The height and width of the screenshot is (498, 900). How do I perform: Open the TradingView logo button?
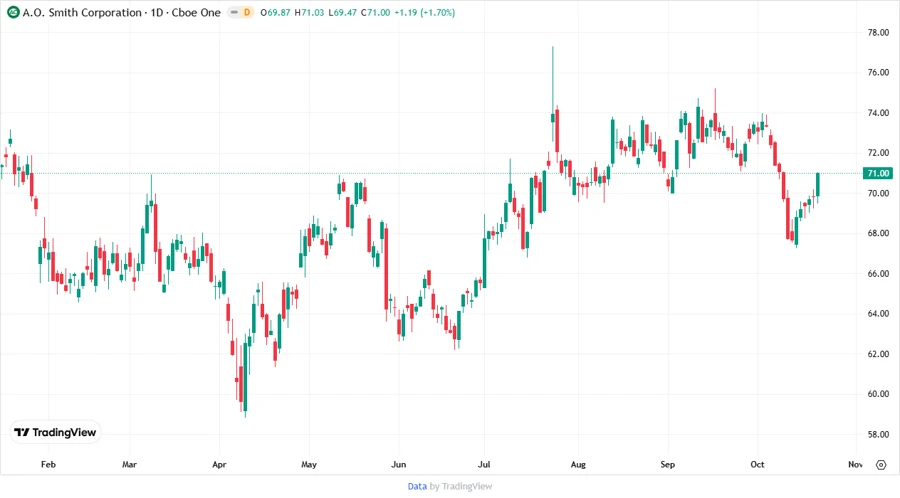tap(55, 433)
